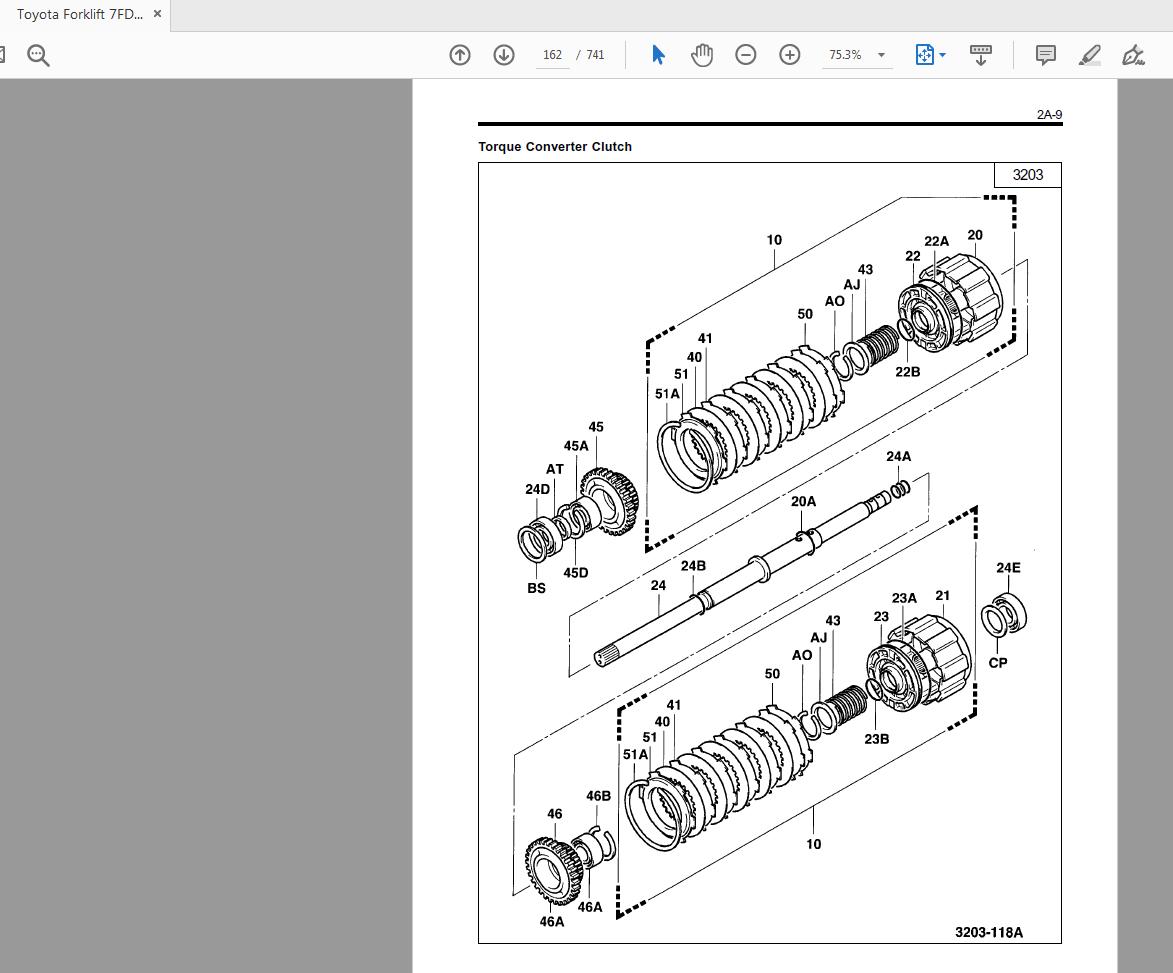Open the sign document tool
1173x973 pixels.
point(1133,55)
